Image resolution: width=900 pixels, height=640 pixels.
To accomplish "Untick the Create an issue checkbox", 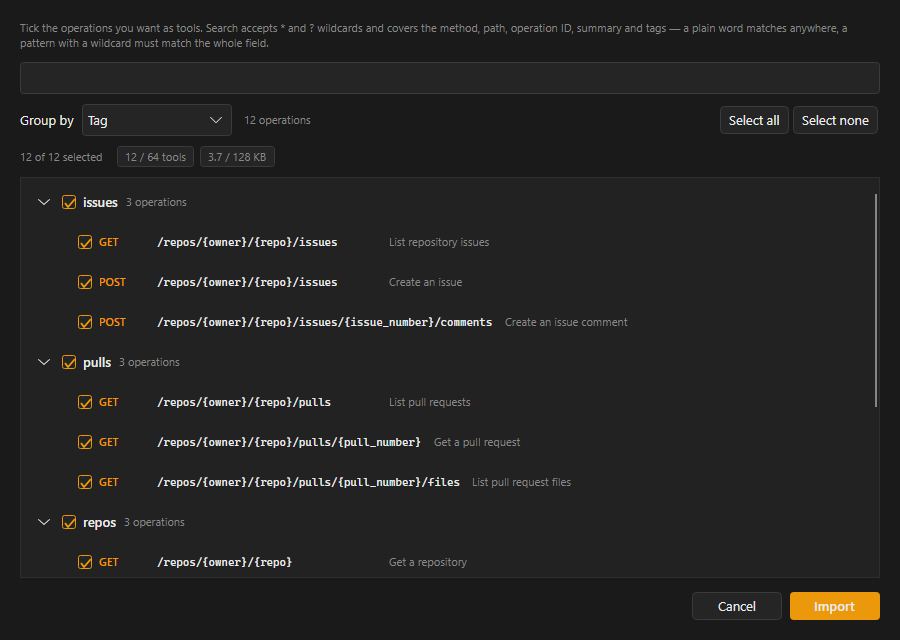I will (85, 282).
